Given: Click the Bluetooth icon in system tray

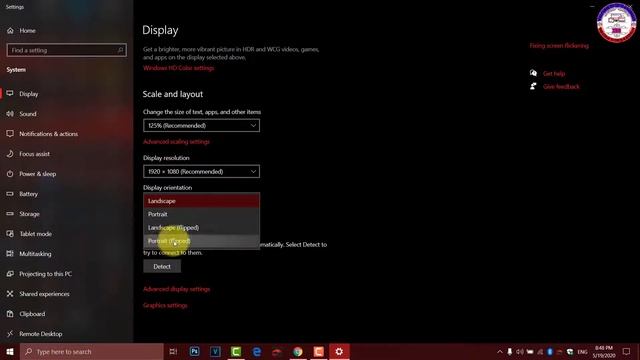Looking at the screenshot, I should pyautogui.click(x=550, y=352).
